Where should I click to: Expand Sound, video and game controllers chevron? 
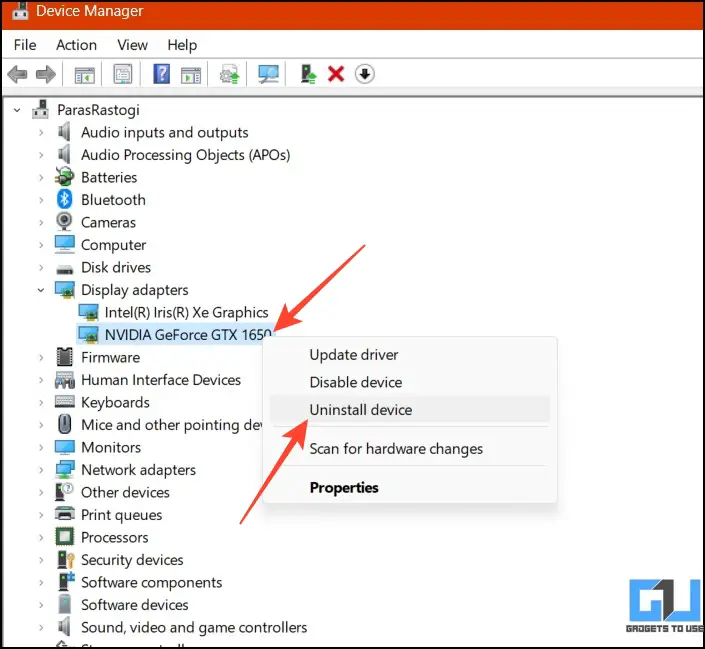41,627
